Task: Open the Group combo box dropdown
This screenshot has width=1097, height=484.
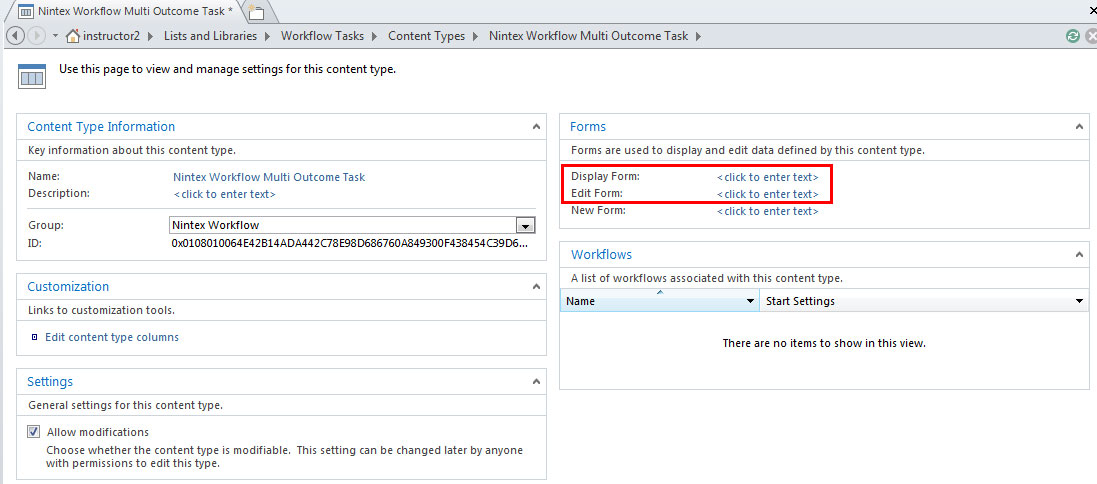Action: [524, 225]
